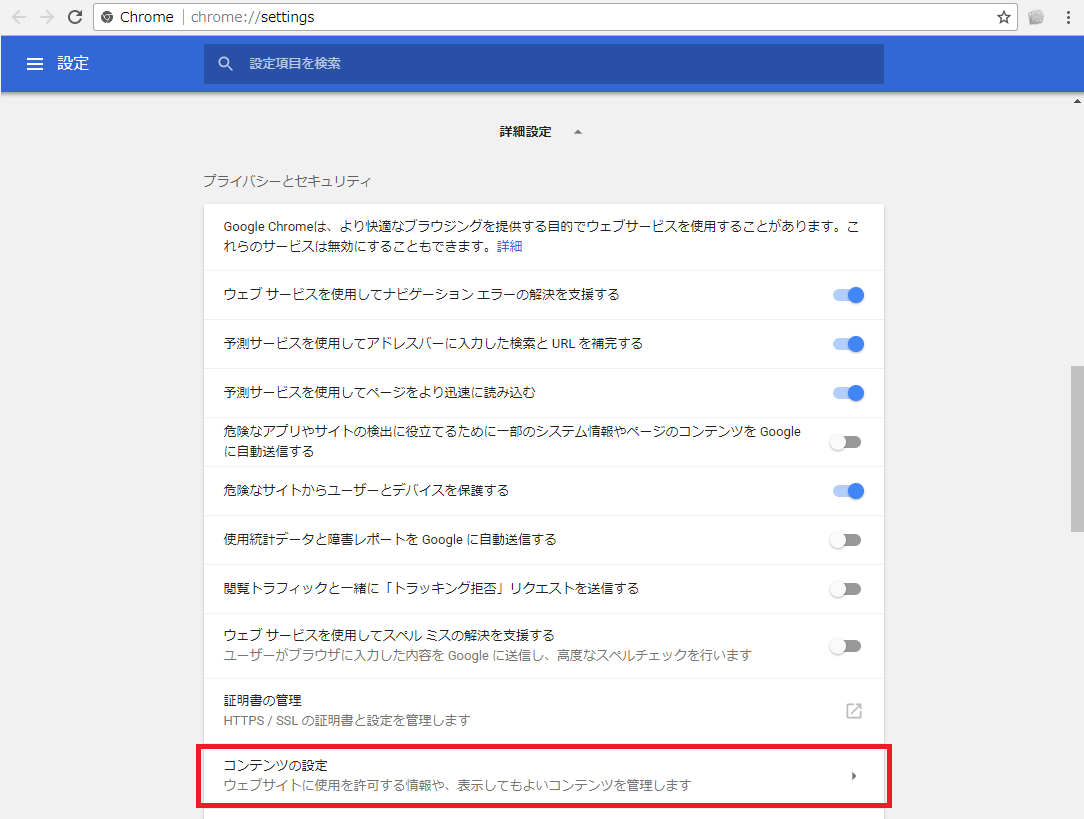Focus the 設定項目を検索 search field

(543, 64)
